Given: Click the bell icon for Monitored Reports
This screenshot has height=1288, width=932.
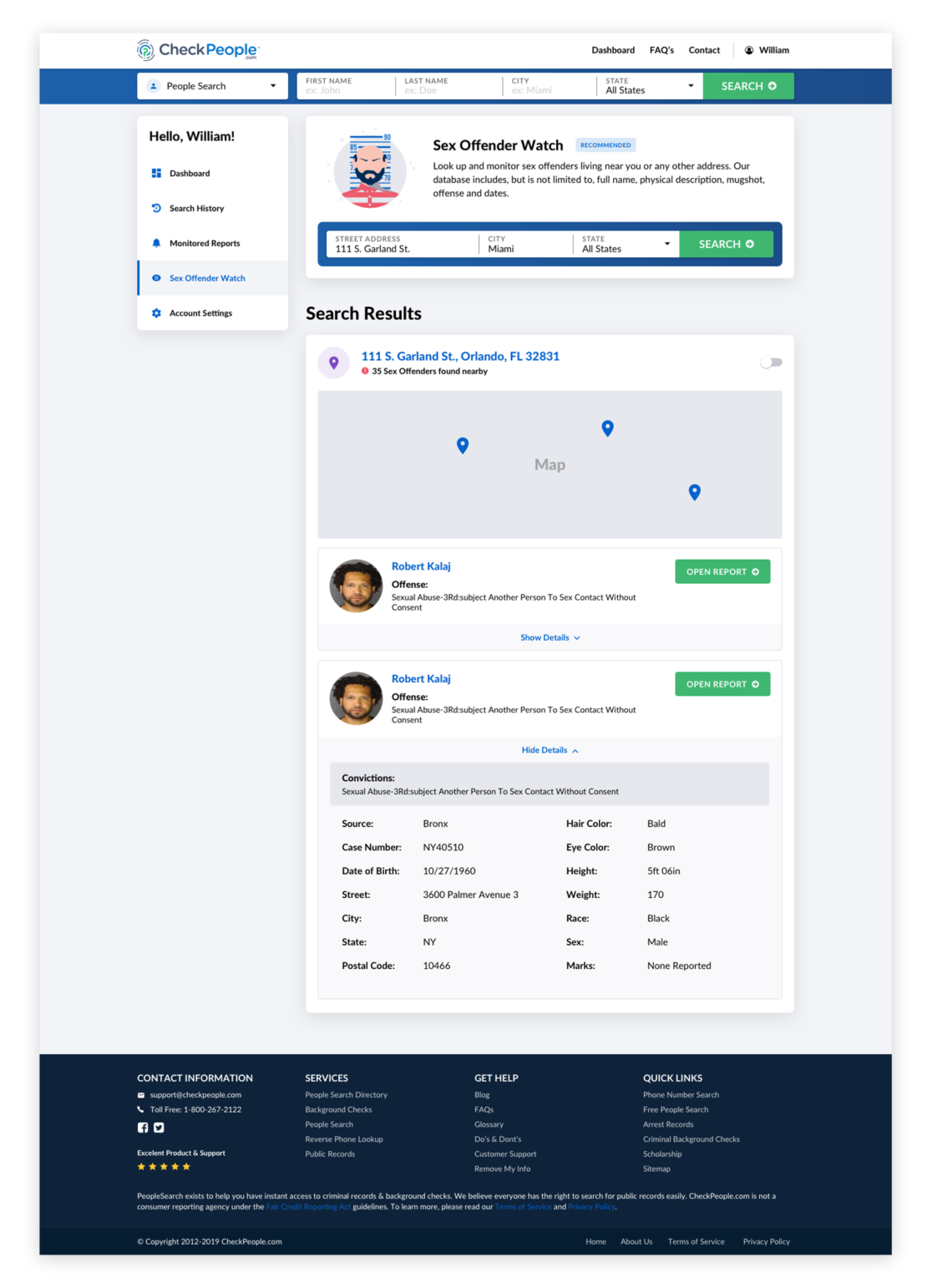Looking at the screenshot, I should (x=156, y=243).
